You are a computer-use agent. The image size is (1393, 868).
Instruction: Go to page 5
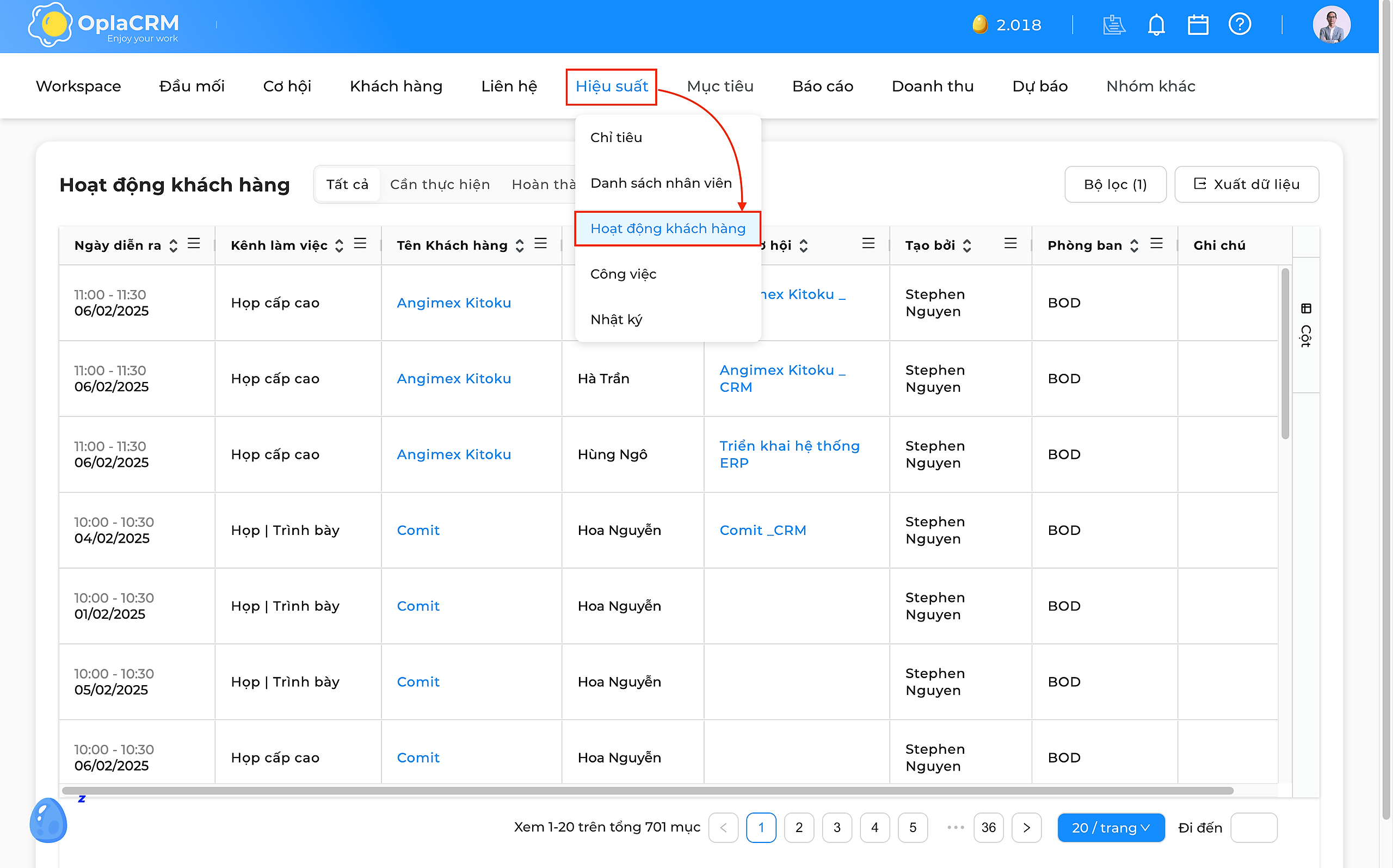click(912, 827)
